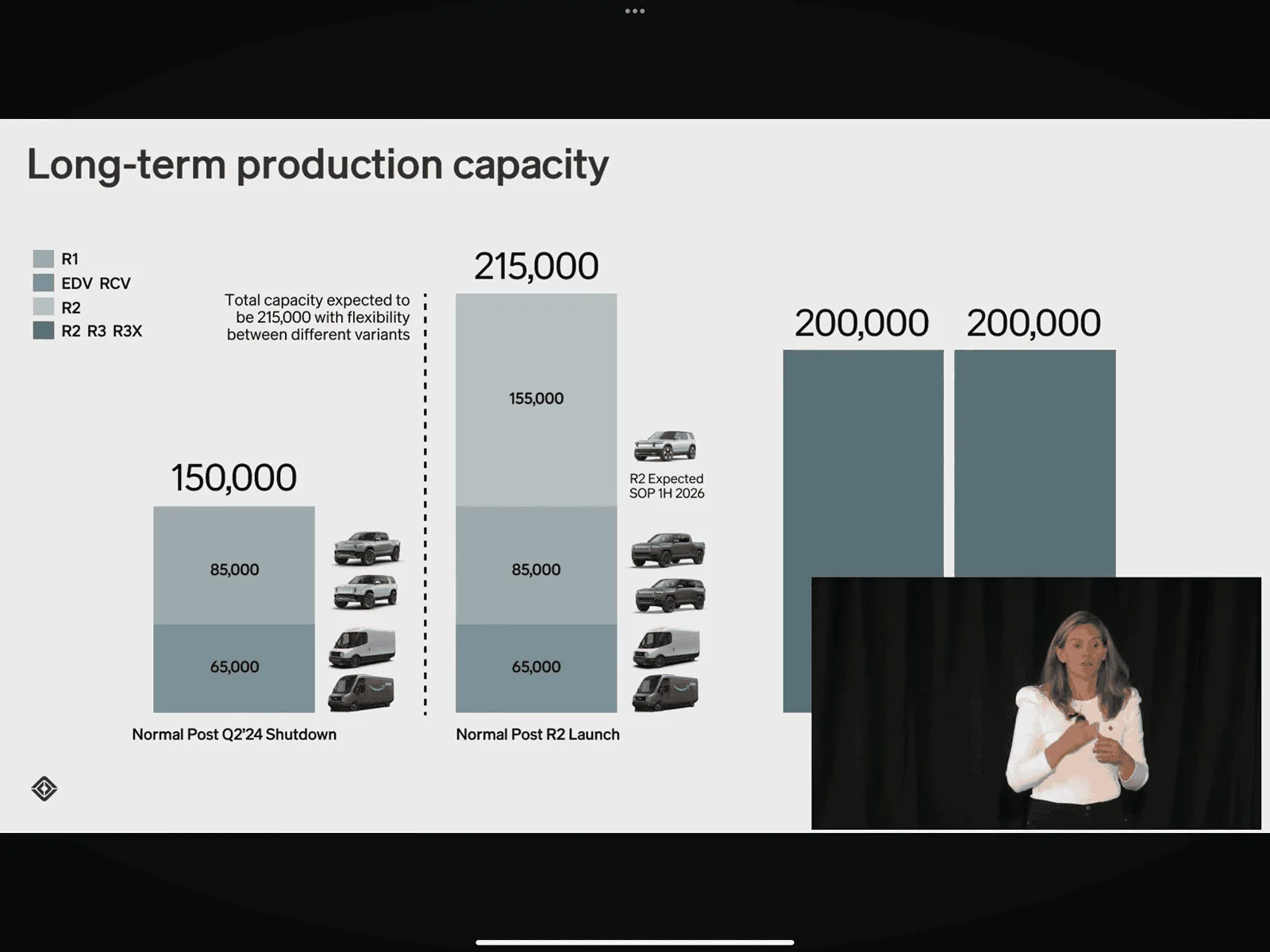
Task: Click the second dark 200,000 bar
Action: 1035,463
